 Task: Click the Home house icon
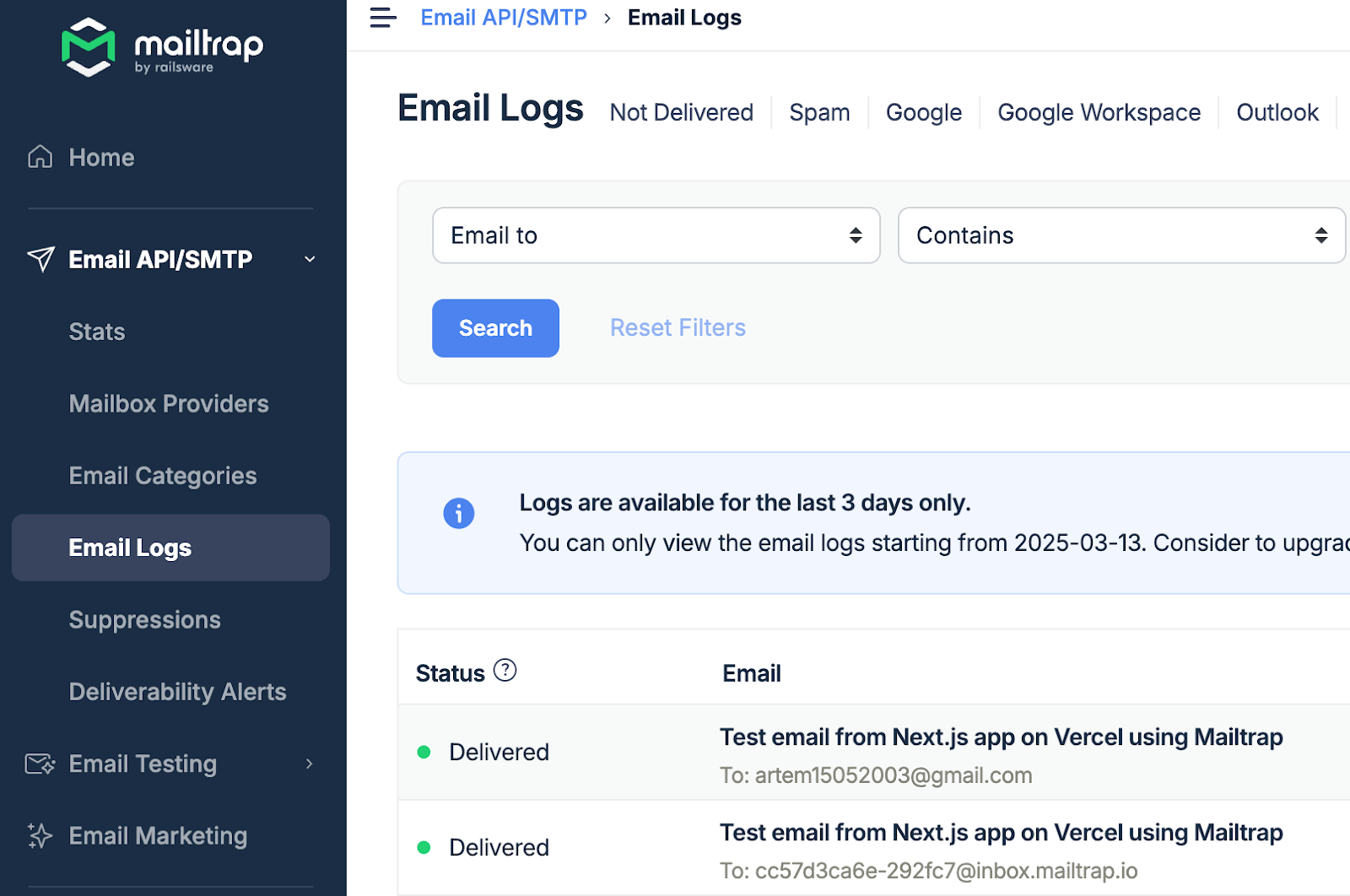click(x=40, y=157)
